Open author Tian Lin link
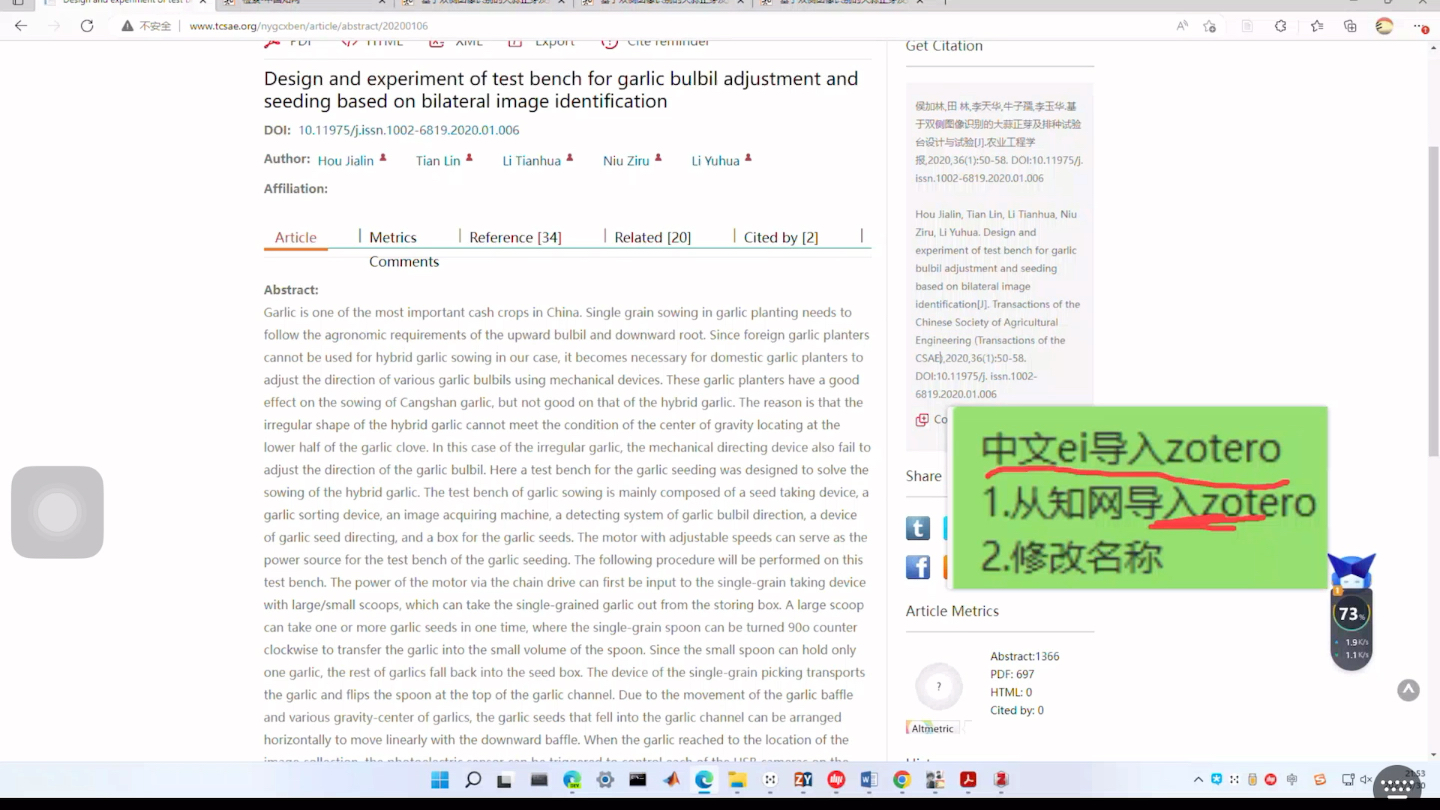 (438, 161)
